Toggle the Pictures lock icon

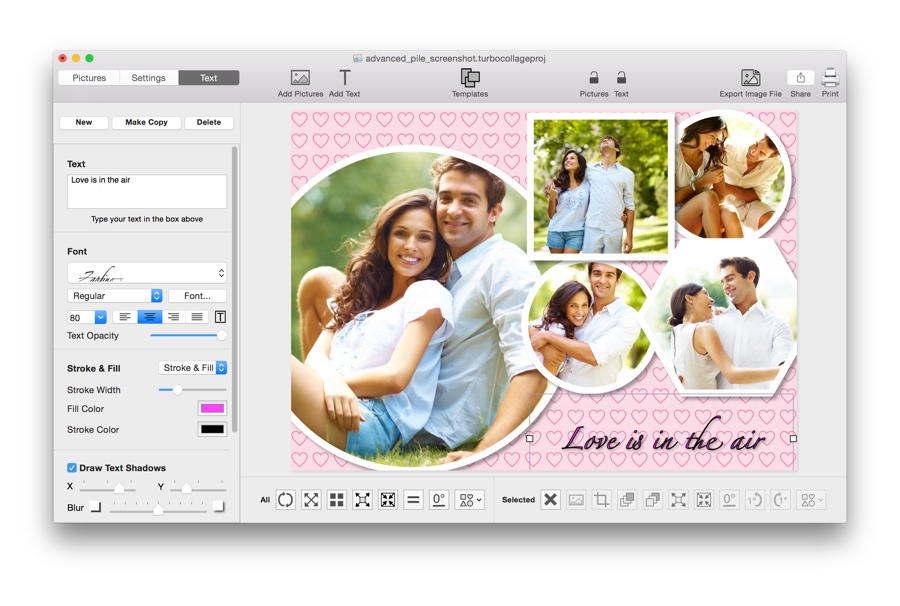pyautogui.click(x=594, y=78)
